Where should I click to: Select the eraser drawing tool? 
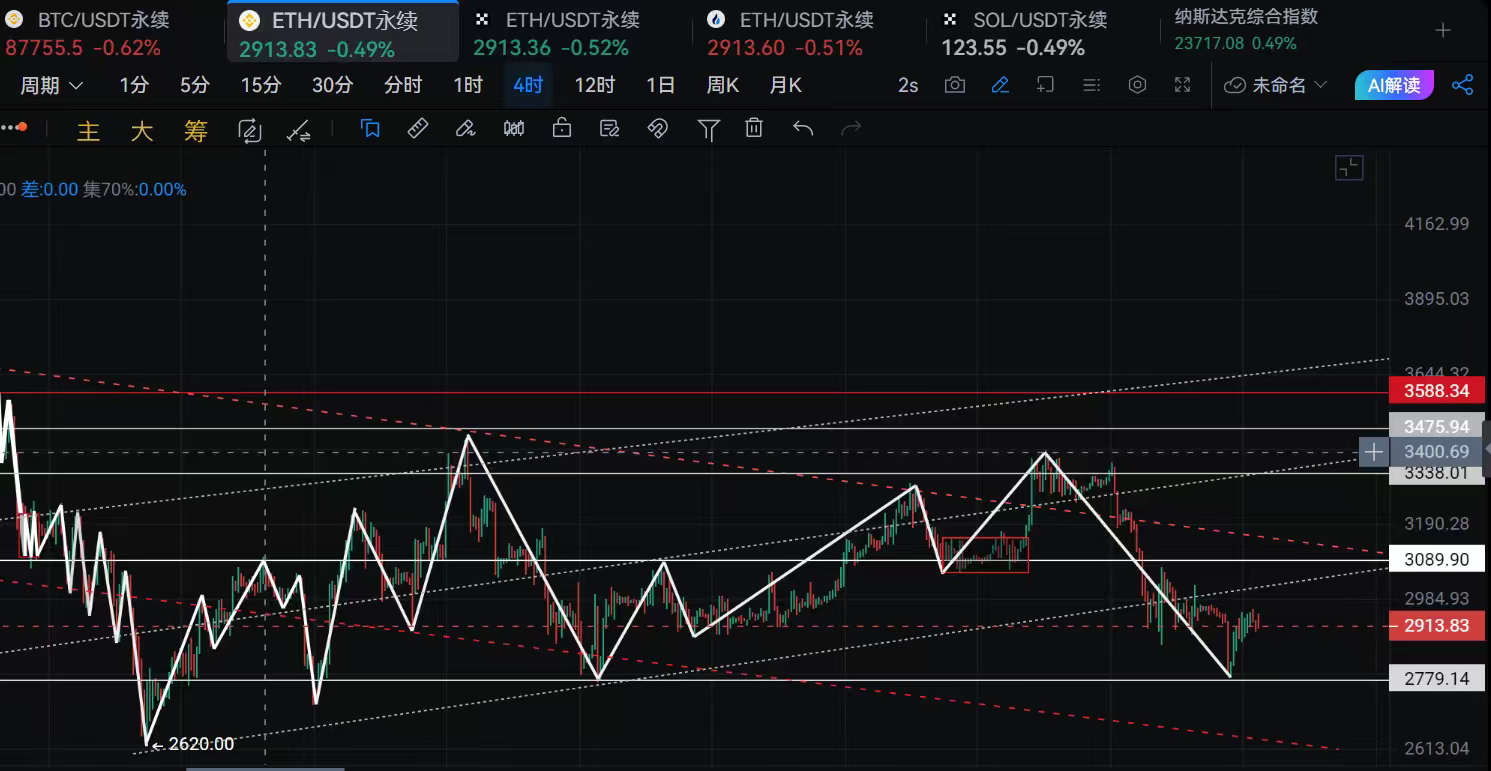(x=465, y=128)
